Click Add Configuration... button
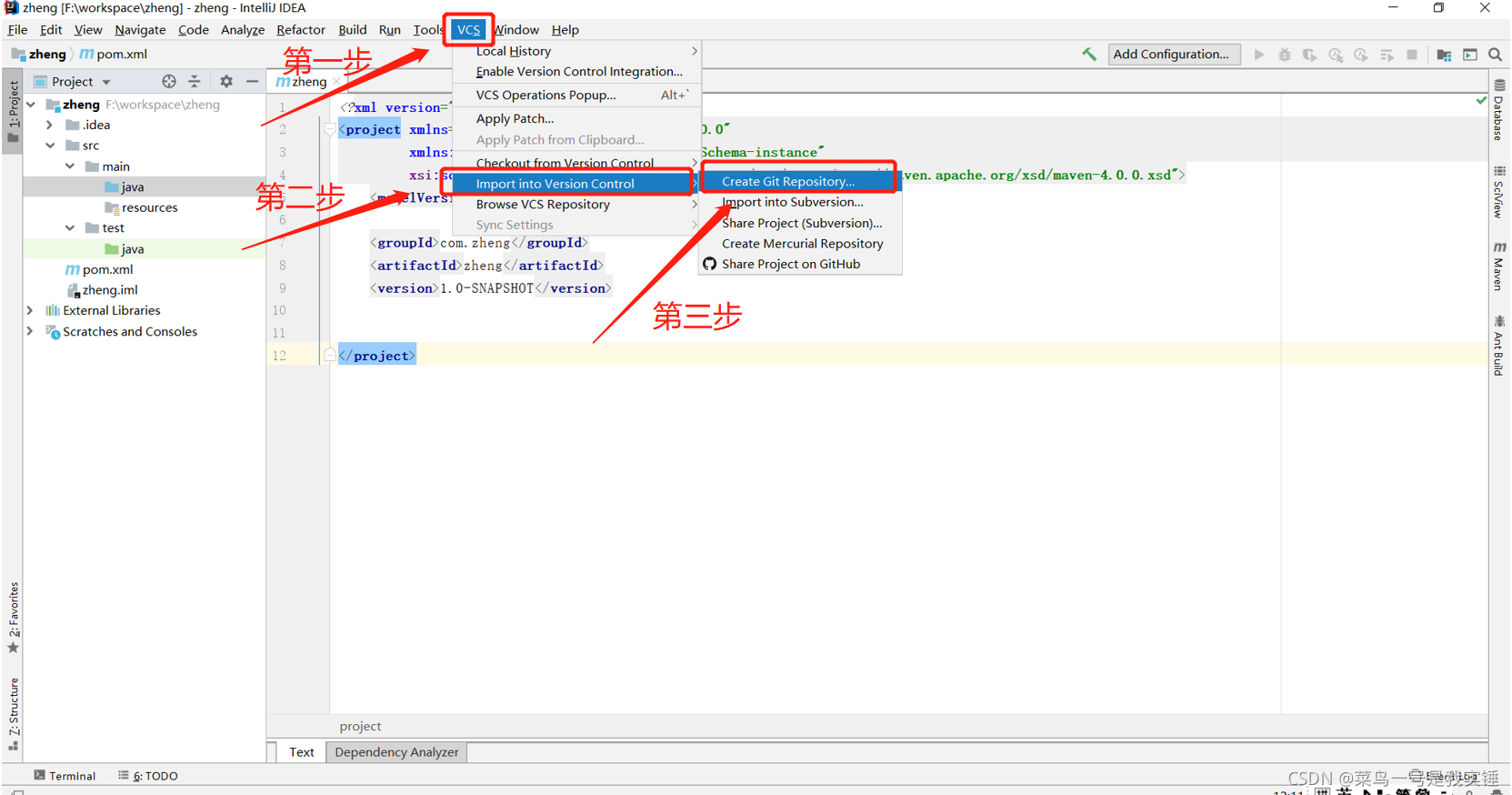Screen dimensions: 1512x795 (x=1173, y=55)
